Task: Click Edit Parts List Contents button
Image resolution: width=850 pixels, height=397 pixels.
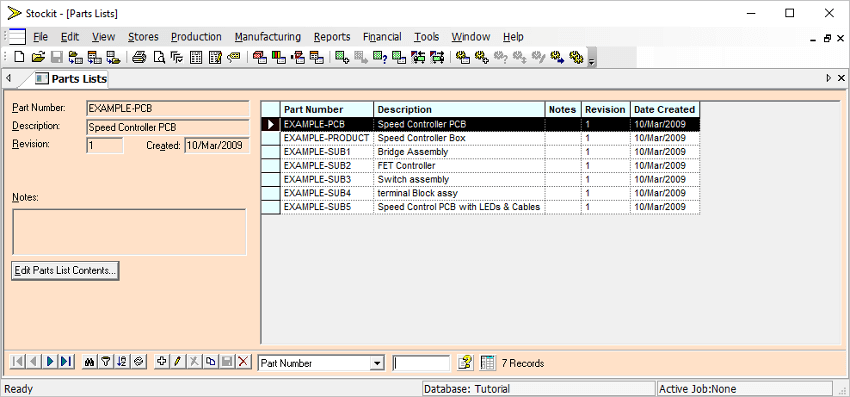Action: click(x=65, y=271)
